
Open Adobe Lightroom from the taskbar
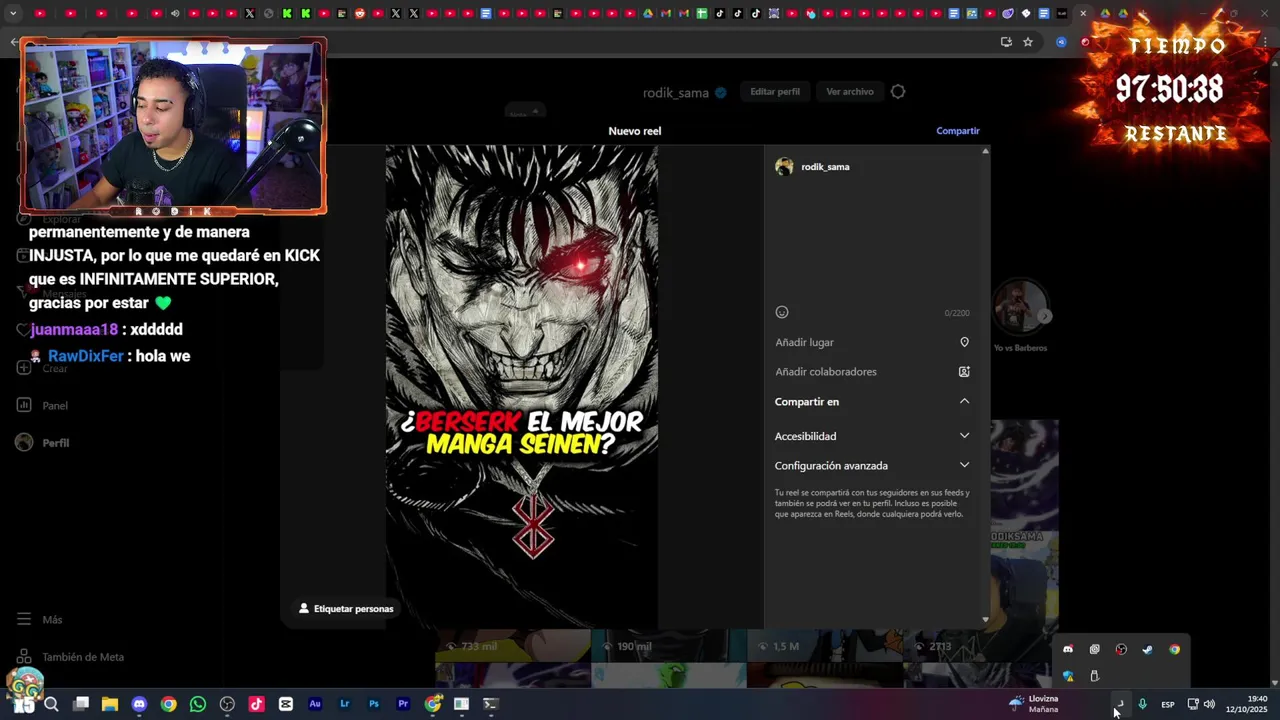click(344, 704)
